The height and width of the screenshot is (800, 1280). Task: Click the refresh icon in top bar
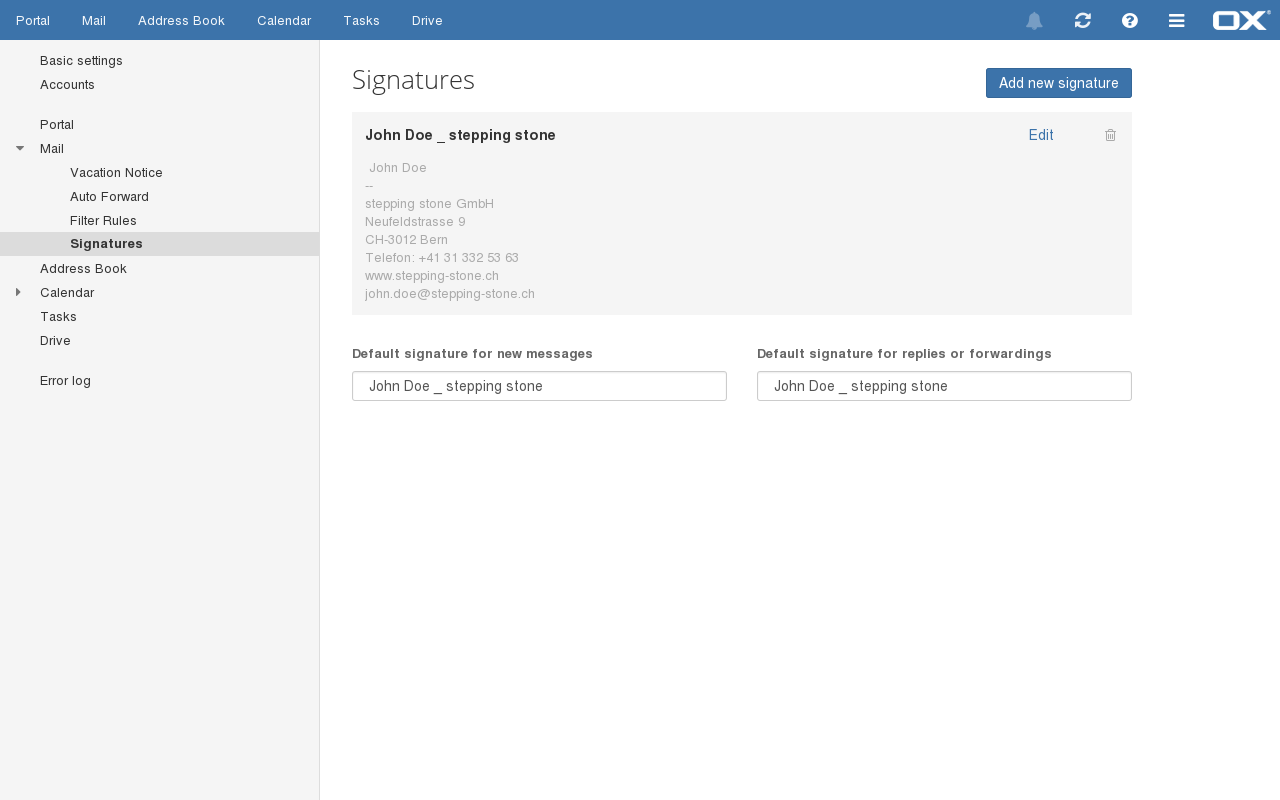point(1082,21)
